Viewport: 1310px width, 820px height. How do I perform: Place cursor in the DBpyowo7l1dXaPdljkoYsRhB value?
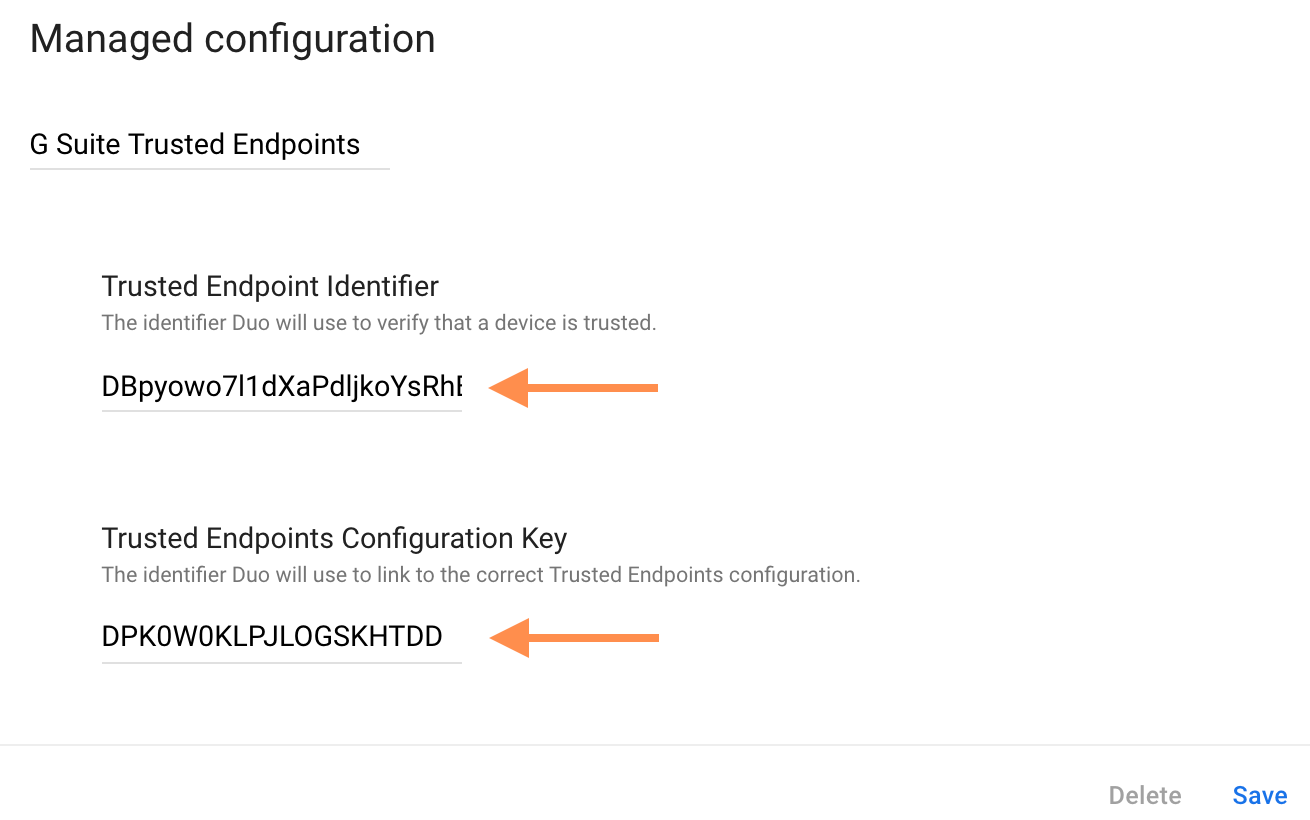[280, 386]
